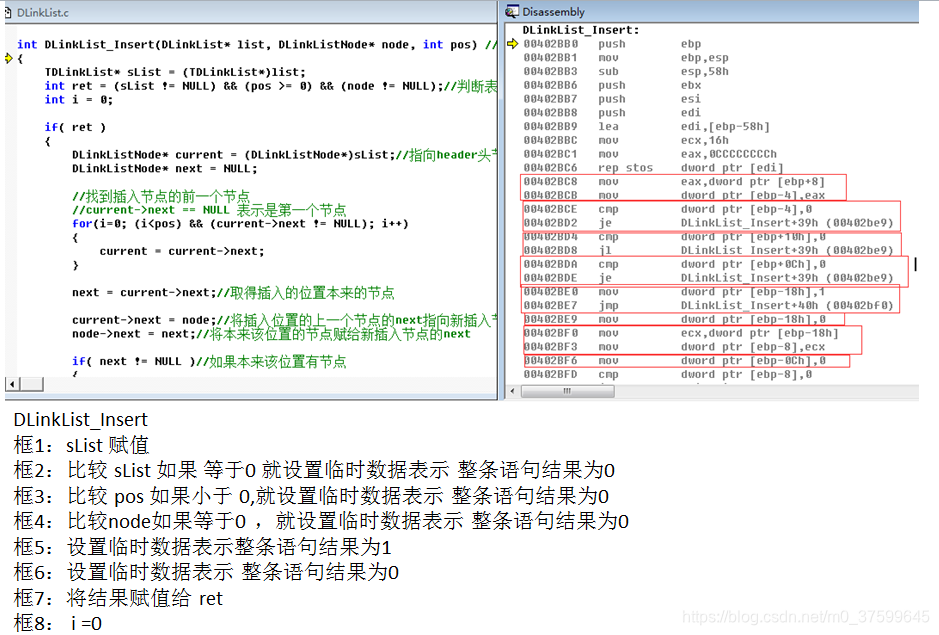Viewport: 939px width, 635px height.
Task: Click the 'push ebp' instruction line
Action: click(x=612, y=44)
